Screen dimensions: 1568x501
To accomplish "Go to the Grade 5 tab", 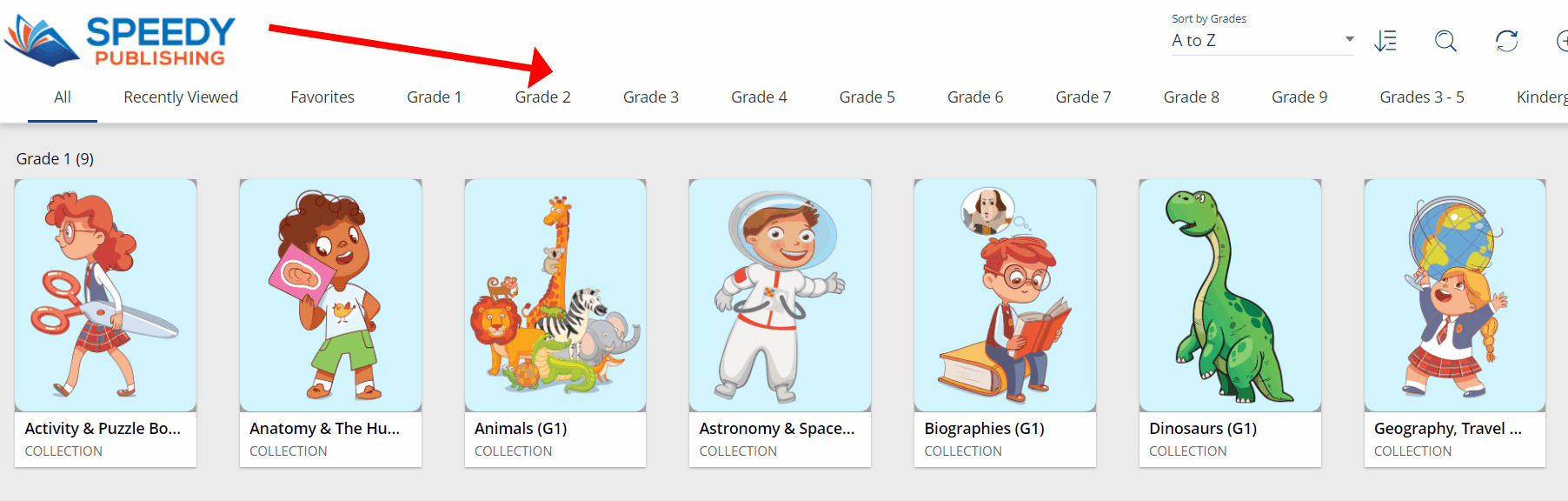I will coord(867,97).
